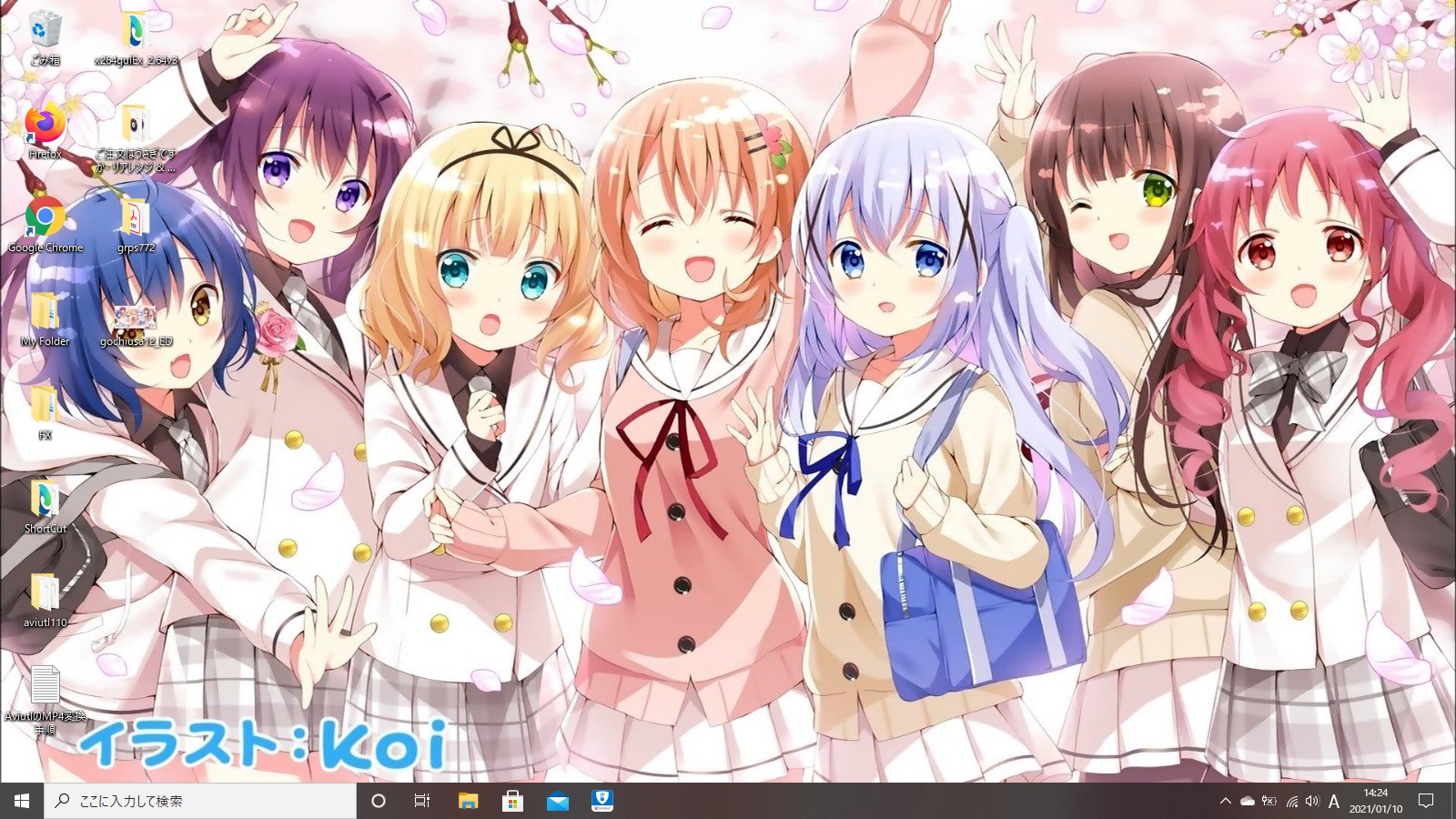The image size is (1456, 819).
Task: Select the gochiusa12_ED video thumbnail
Action: (136, 325)
